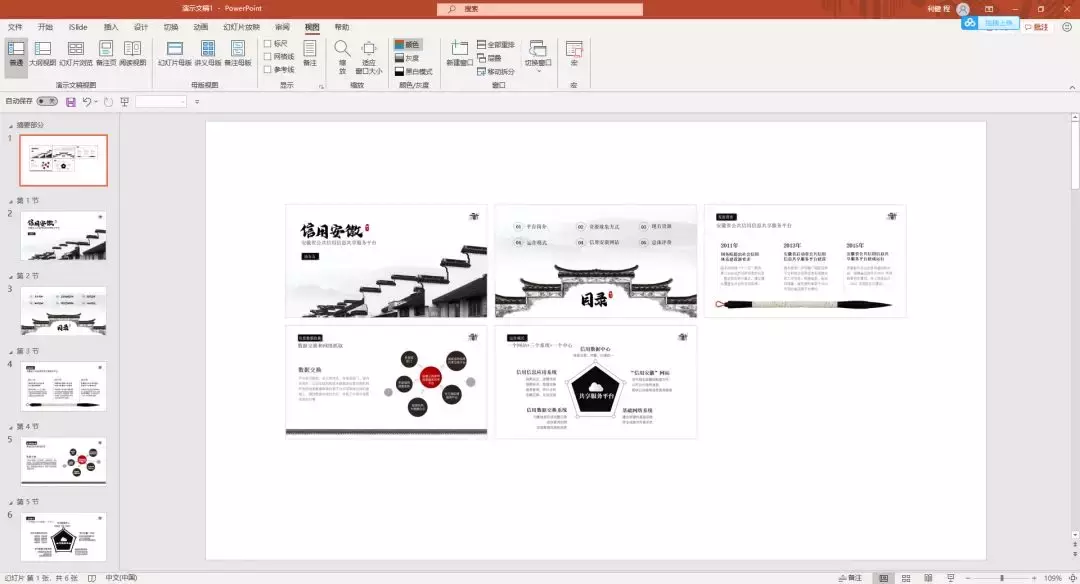
Task: Click the Baidu cloud upload button
Action: [x=989, y=23]
